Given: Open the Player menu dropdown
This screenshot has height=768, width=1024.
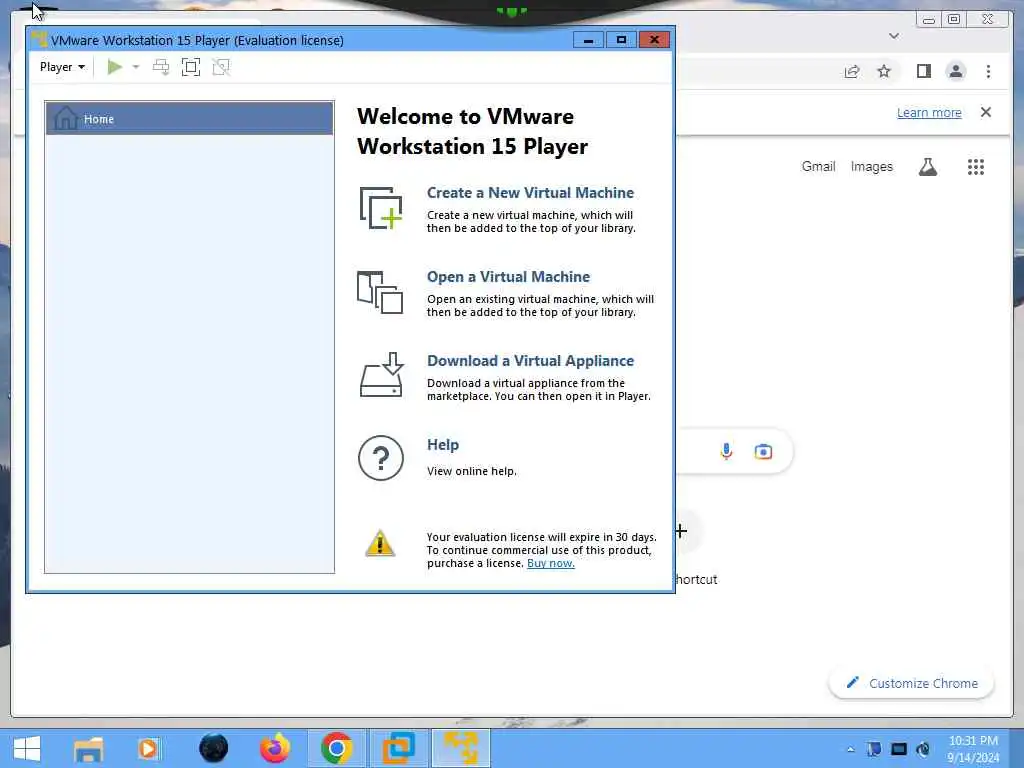Looking at the screenshot, I should 62,67.
